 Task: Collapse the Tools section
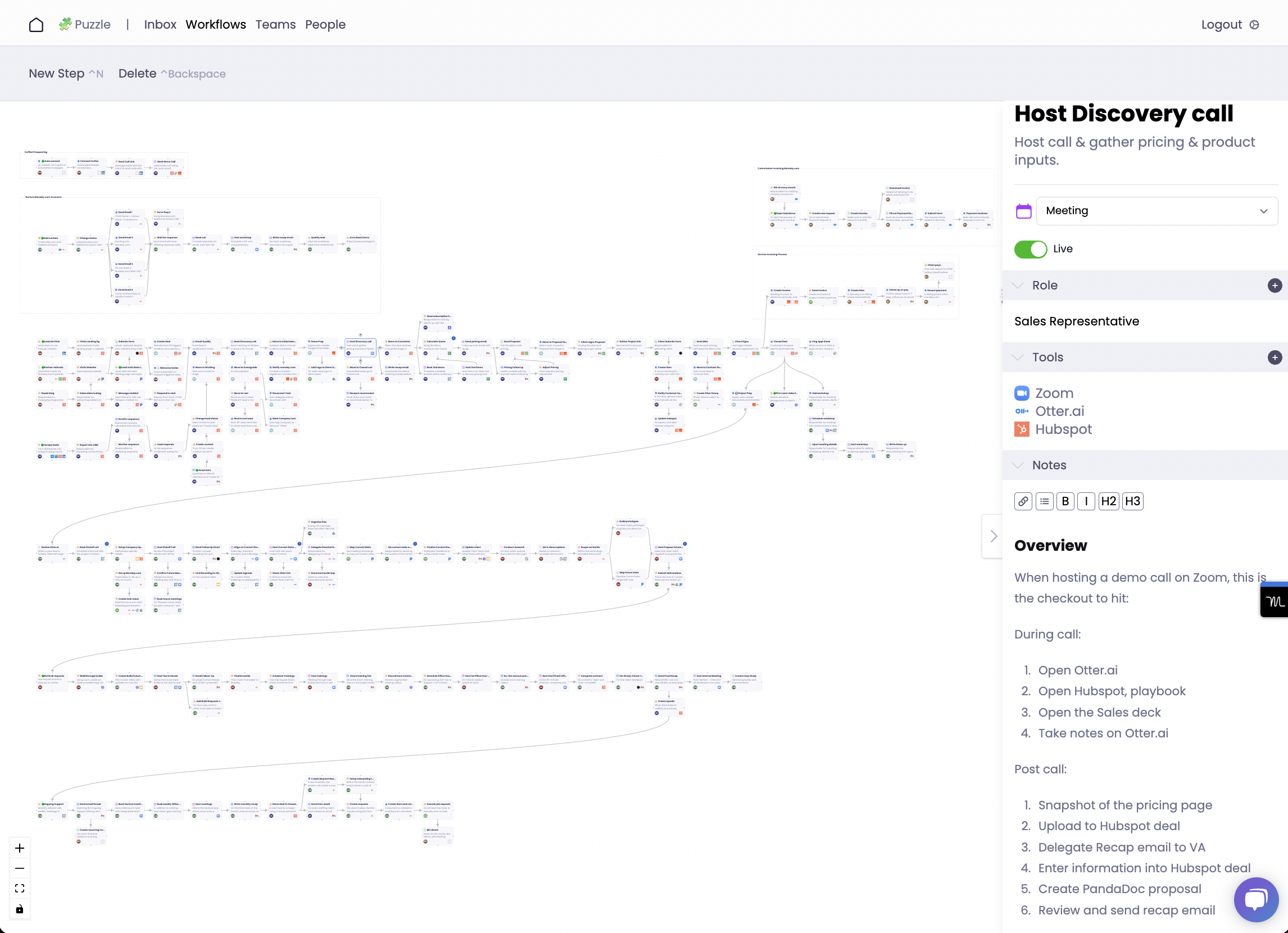coord(1018,357)
